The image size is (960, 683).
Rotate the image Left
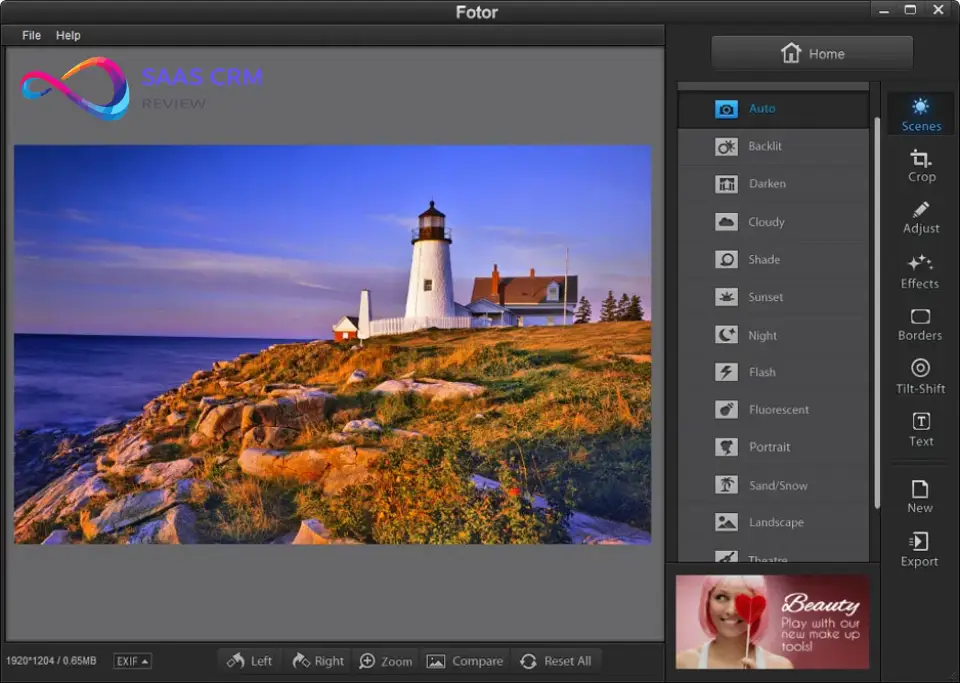pos(249,660)
